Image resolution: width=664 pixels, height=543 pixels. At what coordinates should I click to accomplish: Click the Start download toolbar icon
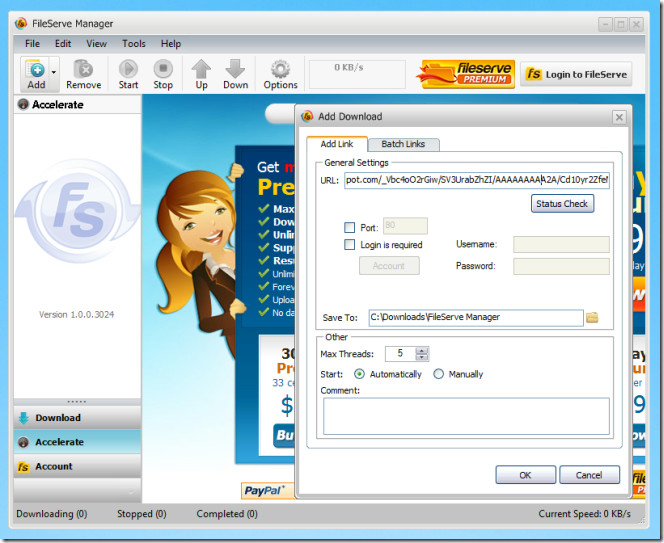128,74
